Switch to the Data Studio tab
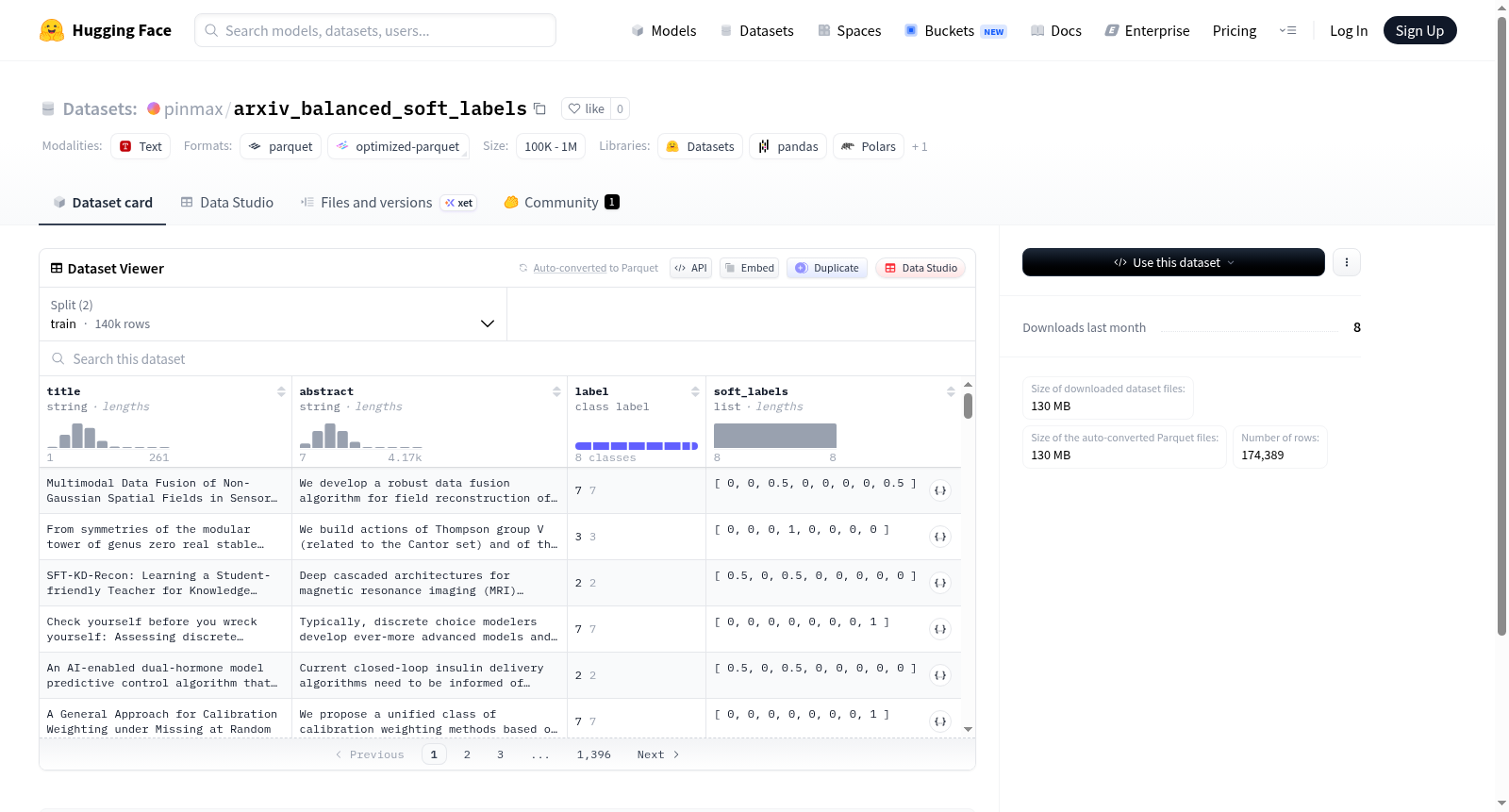Image resolution: width=1509 pixels, height=812 pixels. [227, 202]
